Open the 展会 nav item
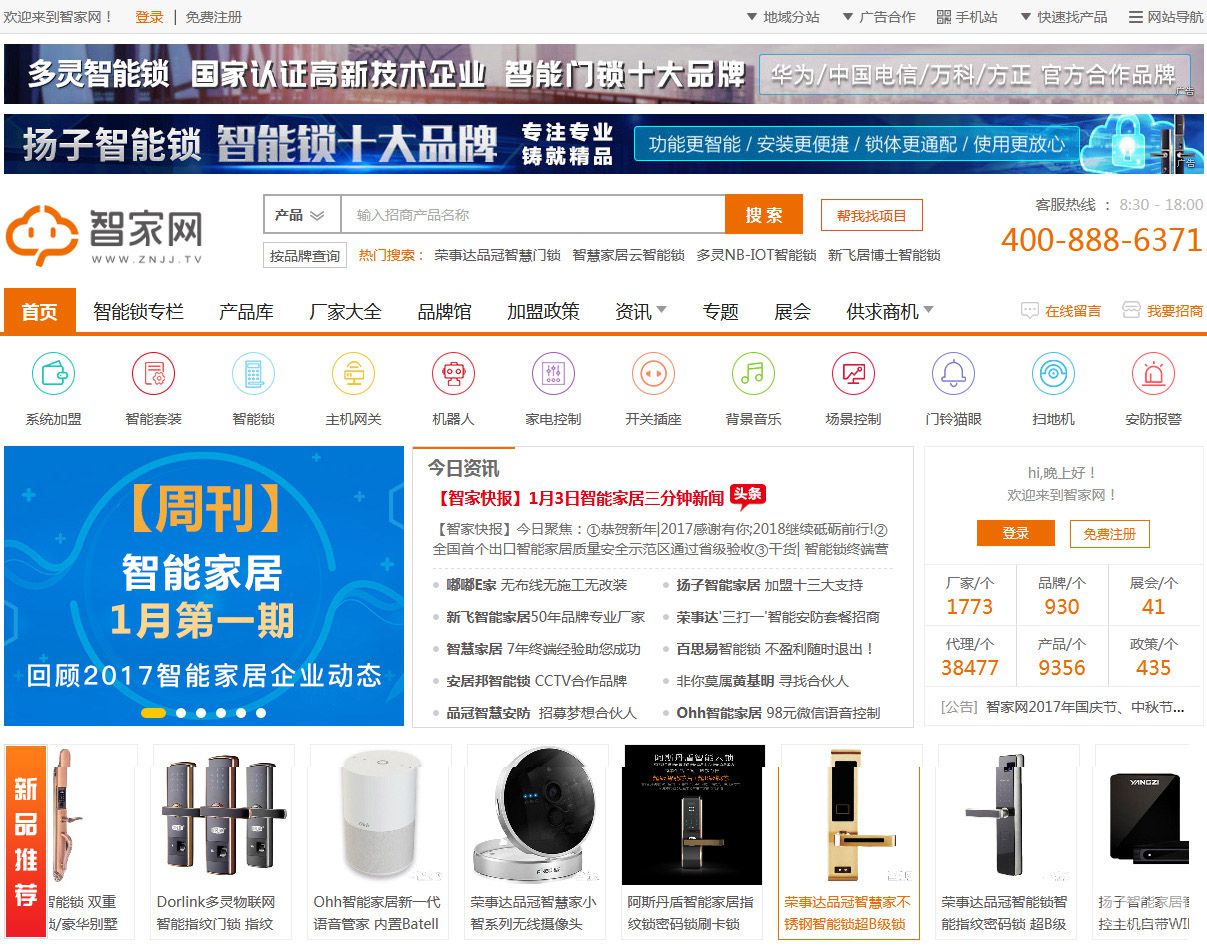 click(x=792, y=311)
